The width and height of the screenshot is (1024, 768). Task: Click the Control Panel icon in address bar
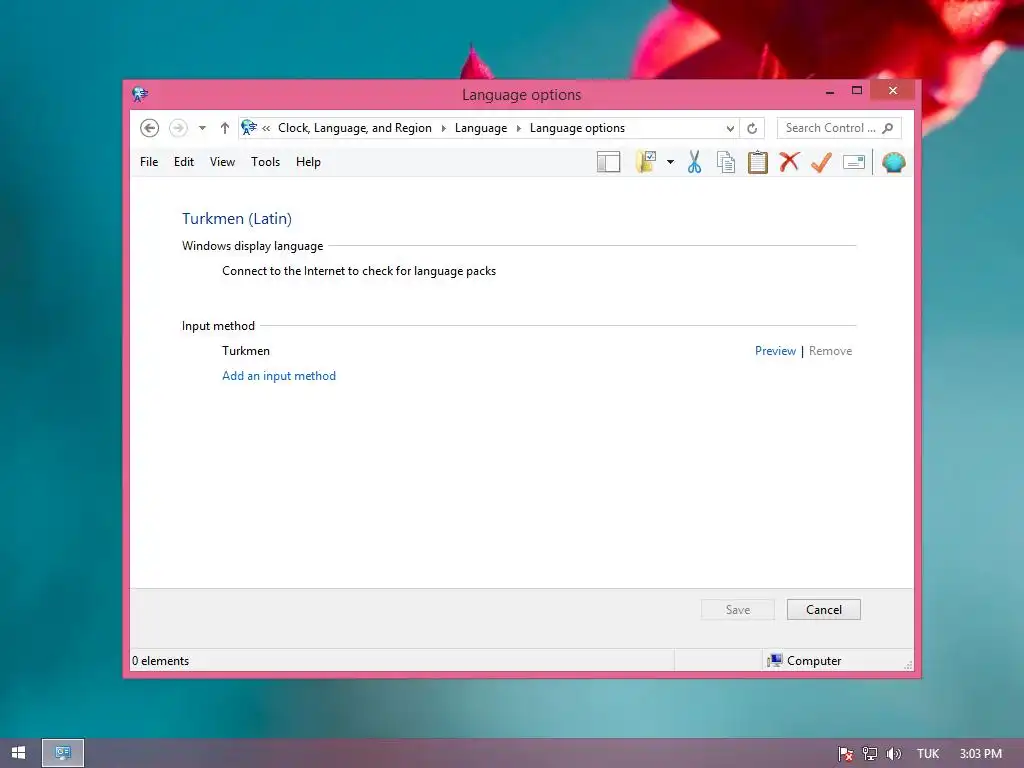249,127
